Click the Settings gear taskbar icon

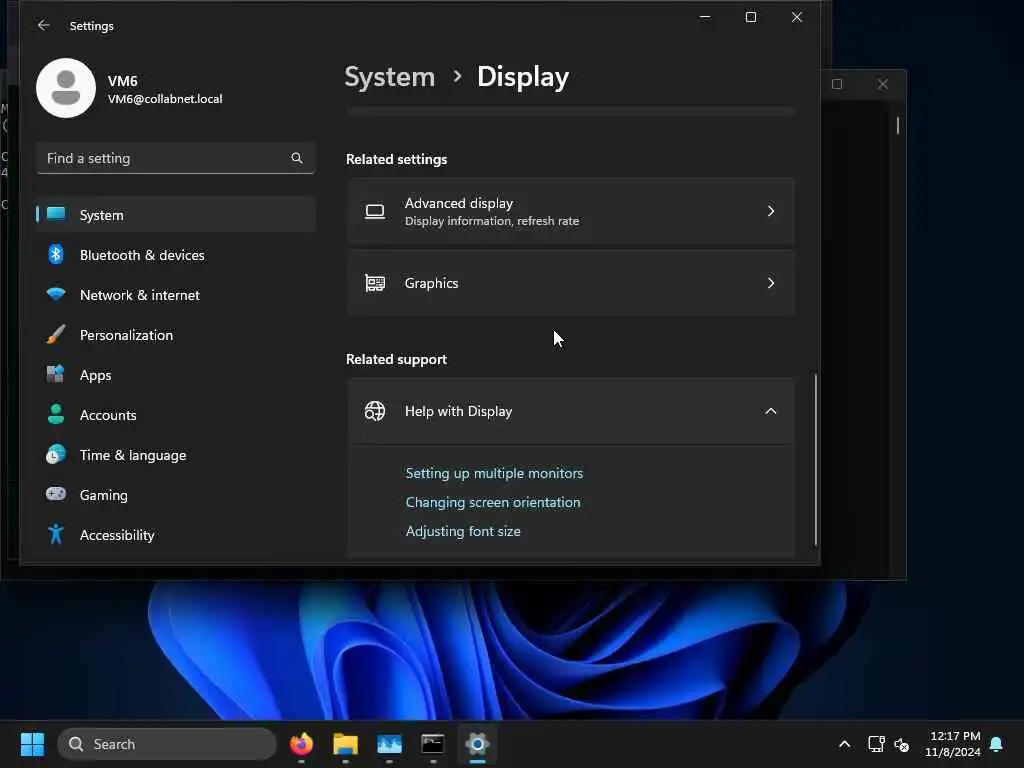click(x=477, y=744)
